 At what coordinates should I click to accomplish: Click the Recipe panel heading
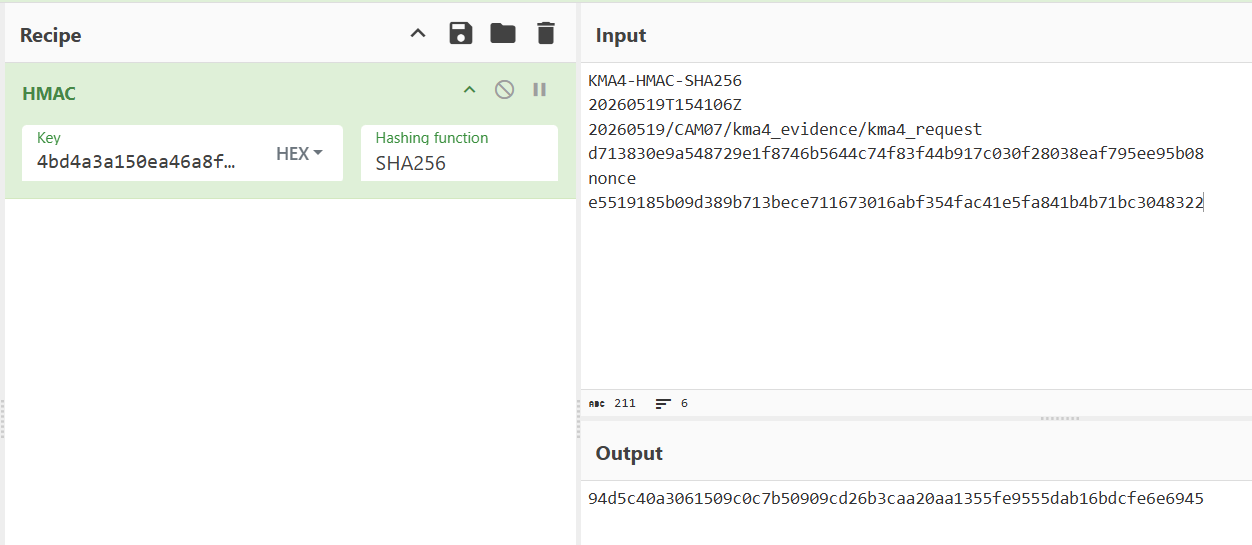click(x=50, y=35)
